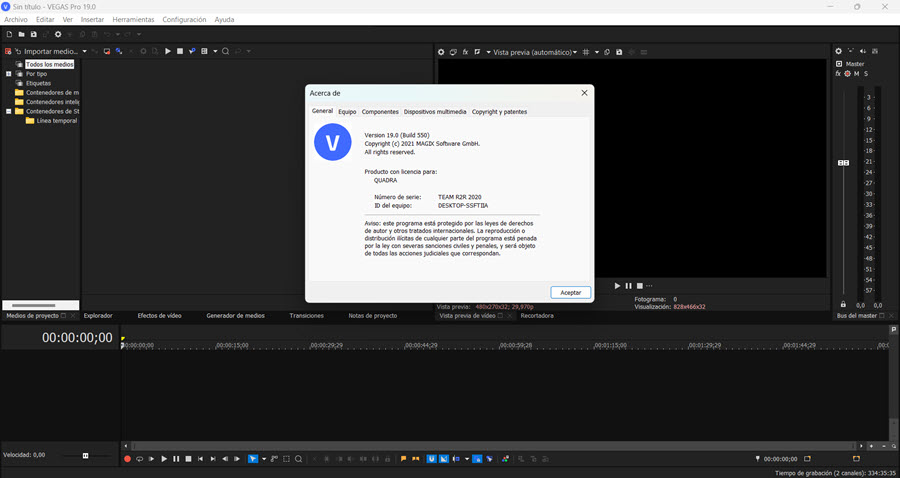900x478 pixels.
Task: Click the Master fader lock icon
Action: point(843,304)
